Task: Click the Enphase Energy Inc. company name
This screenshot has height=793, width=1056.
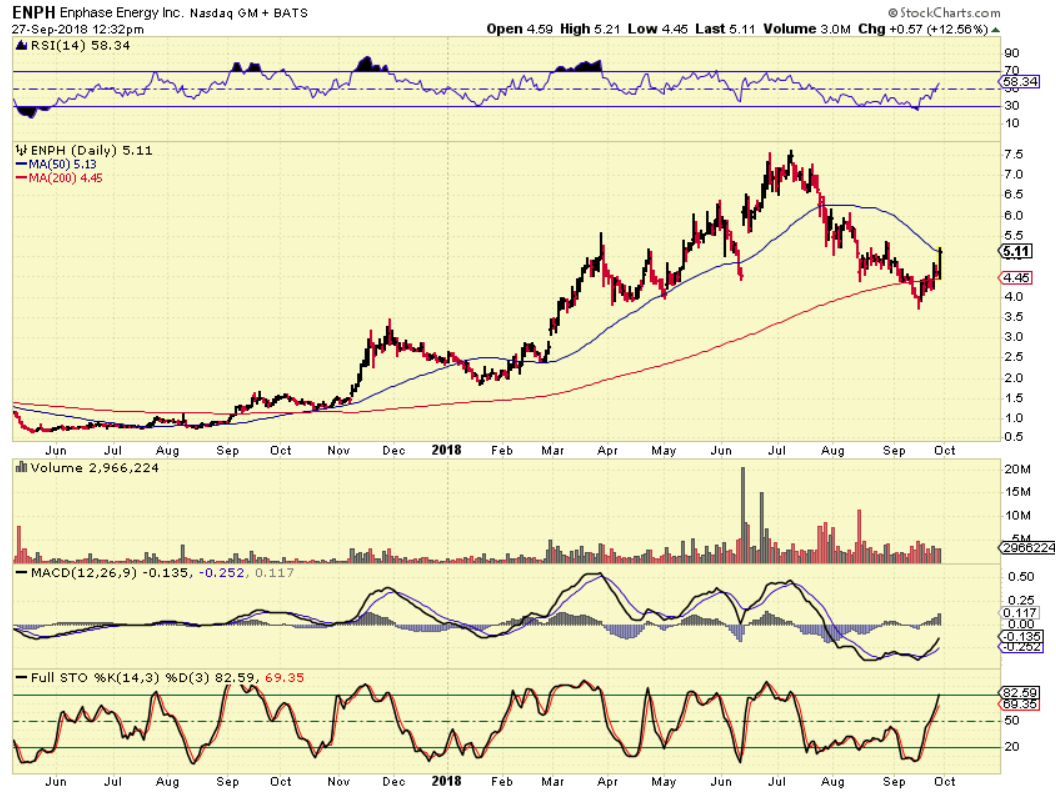Action: [x=121, y=13]
